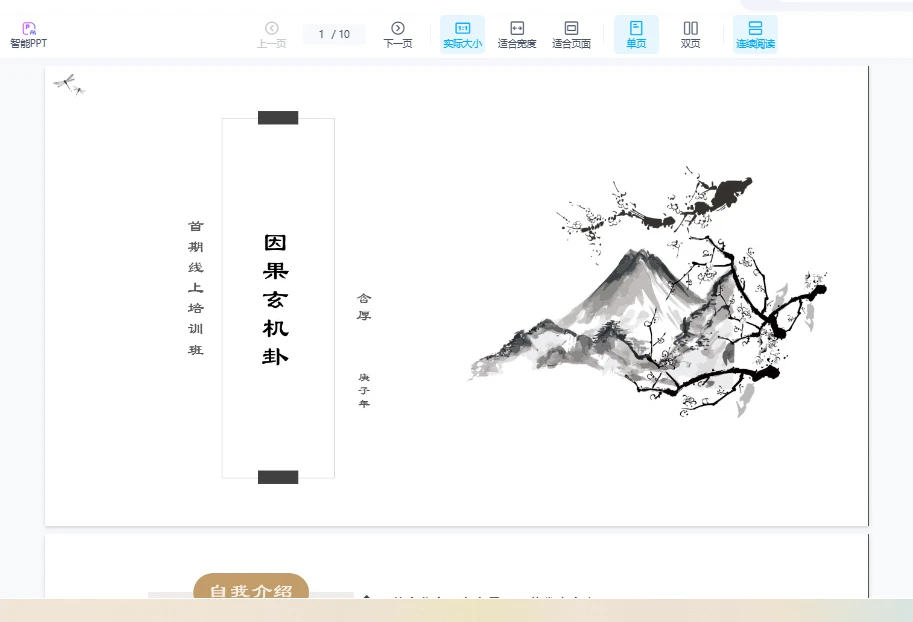Click the dragonfly graphic on the cover slide
Screen dimensions: 913x622
click(x=69, y=85)
